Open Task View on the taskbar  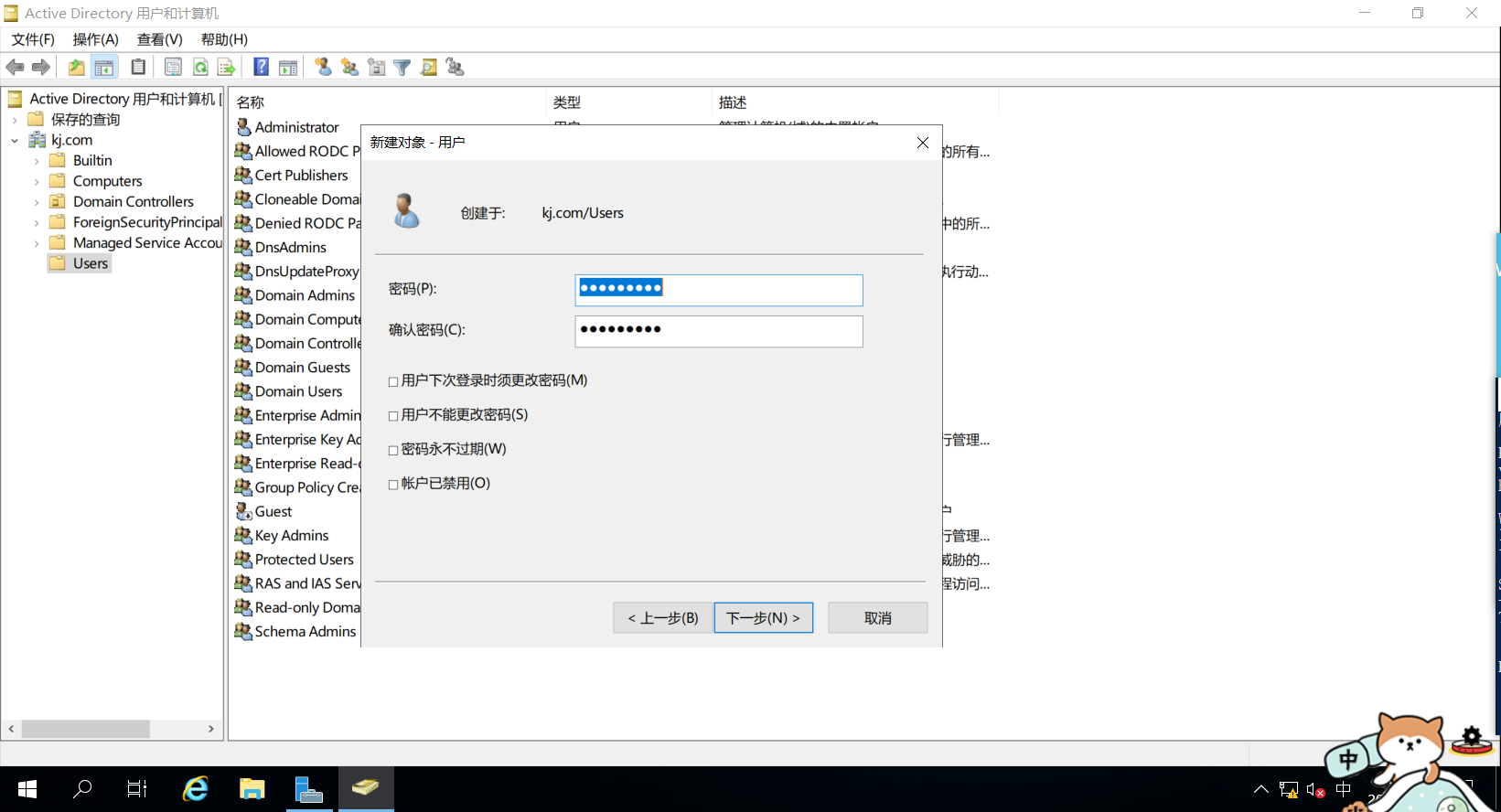(x=137, y=788)
